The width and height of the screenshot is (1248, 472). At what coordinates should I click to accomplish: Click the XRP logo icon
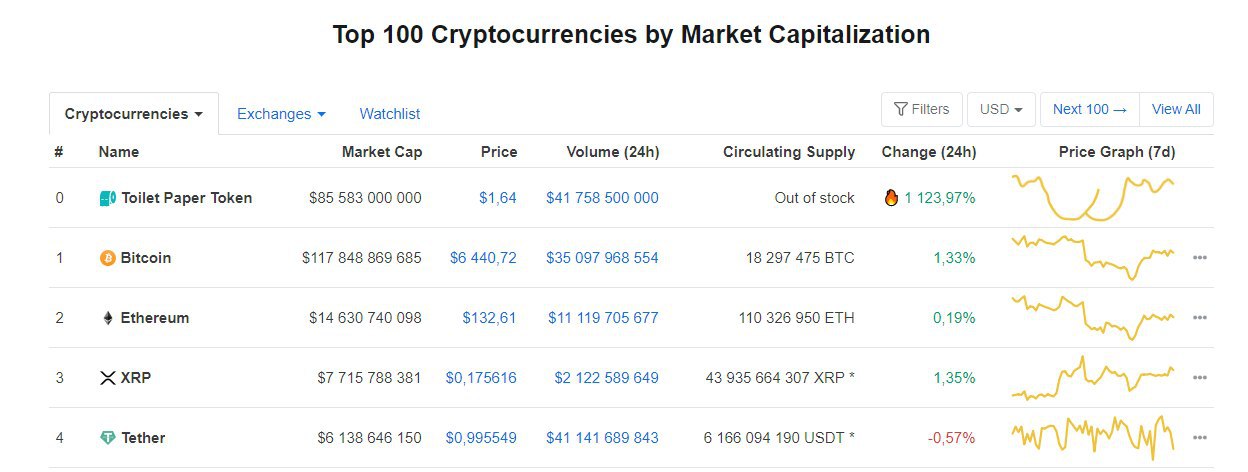click(x=108, y=378)
